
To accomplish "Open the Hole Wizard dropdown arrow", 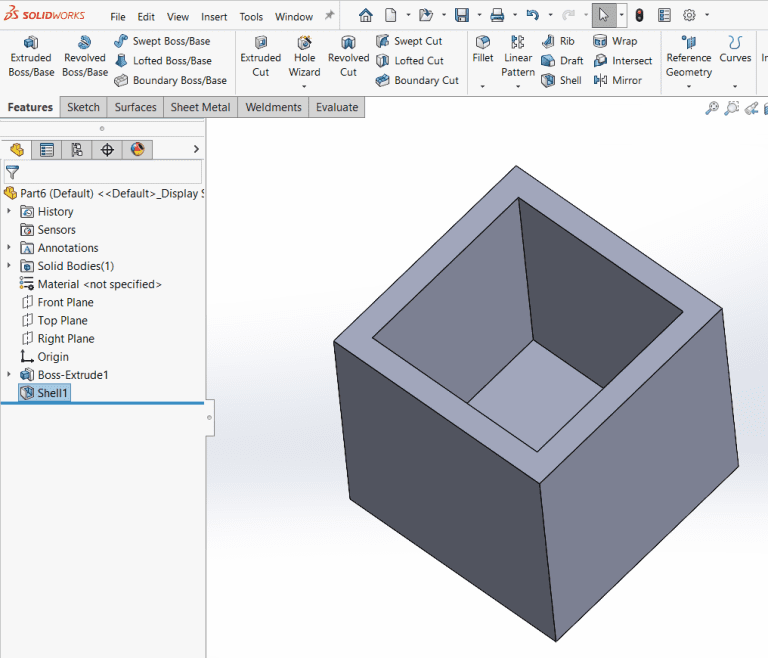I will pos(304,86).
